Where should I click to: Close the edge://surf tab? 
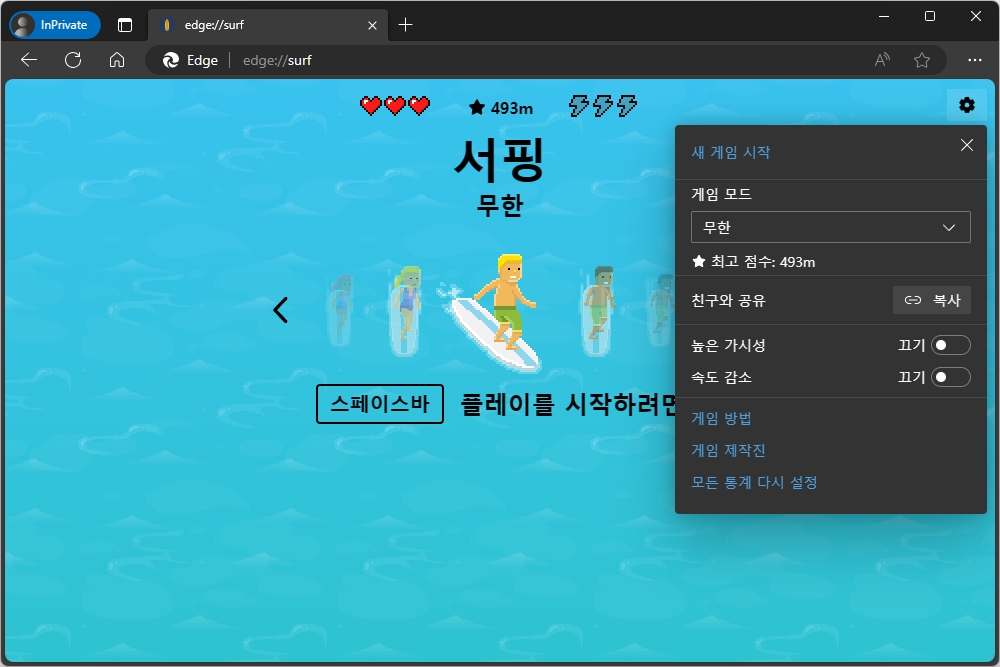click(x=372, y=26)
